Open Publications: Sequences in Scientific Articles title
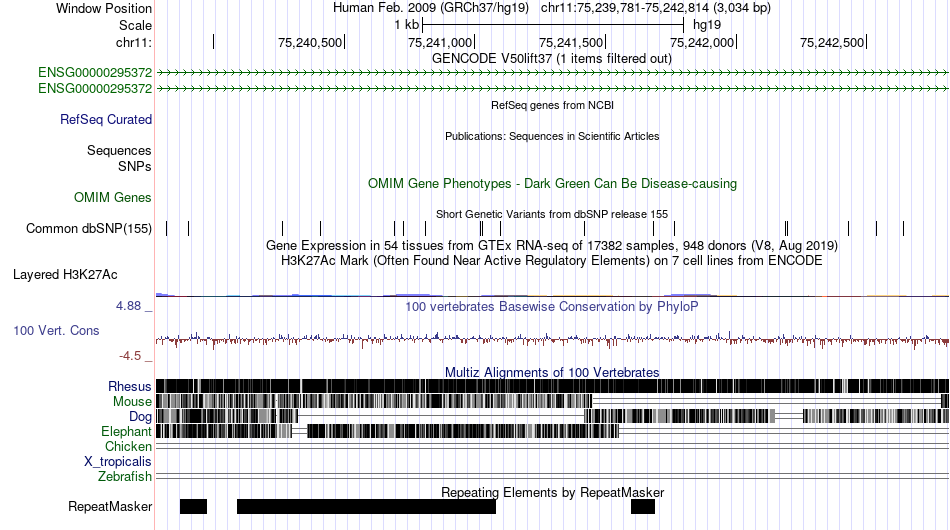Viewport: 950px width, 530px height. click(x=552, y=136)
